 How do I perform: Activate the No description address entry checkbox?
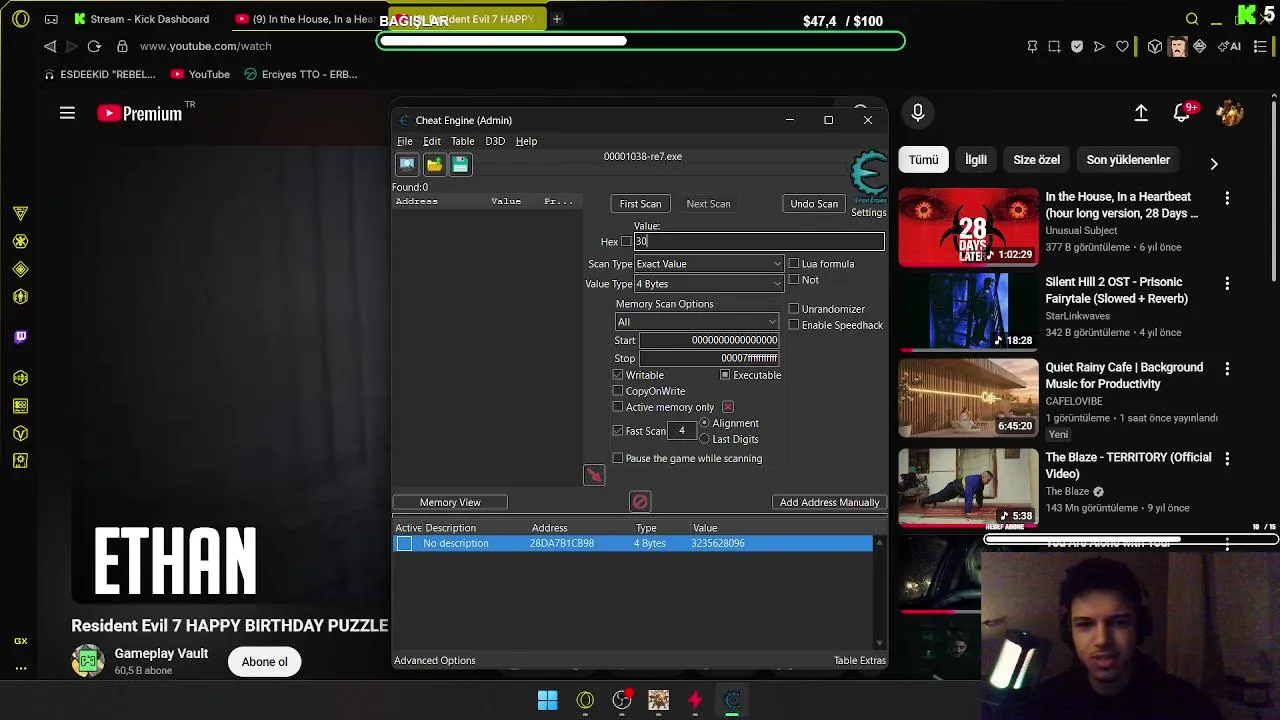coord(404,543)
